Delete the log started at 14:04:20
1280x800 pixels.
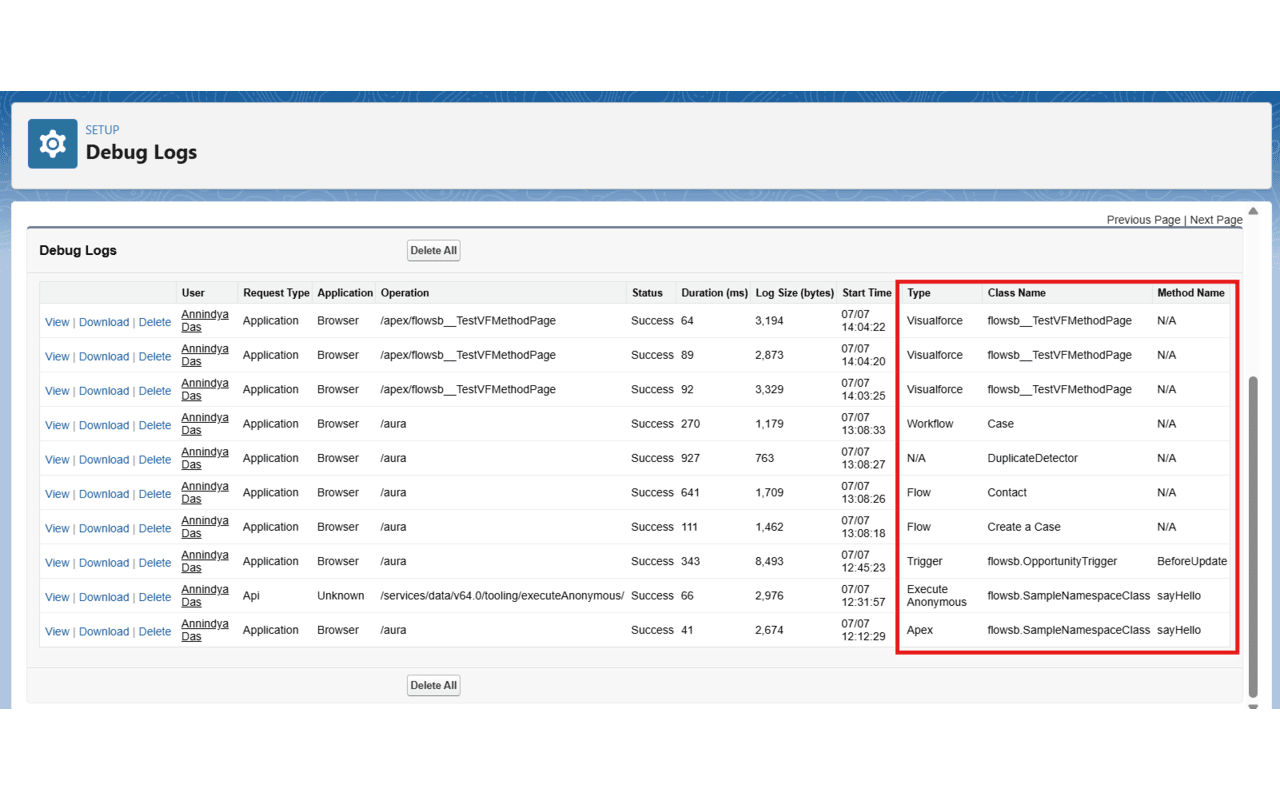155,356
